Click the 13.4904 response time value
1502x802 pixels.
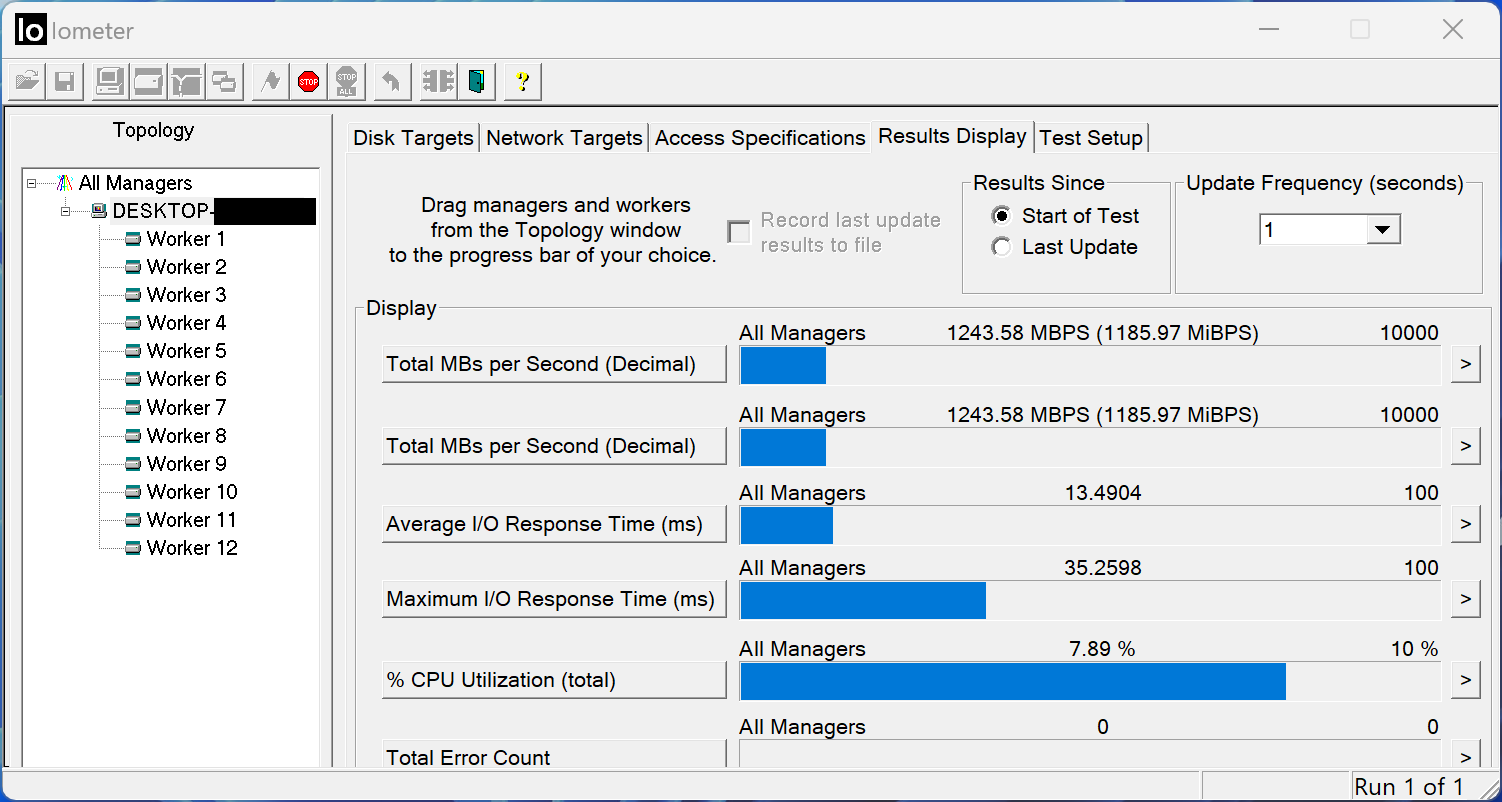[x=1102, y=492]
